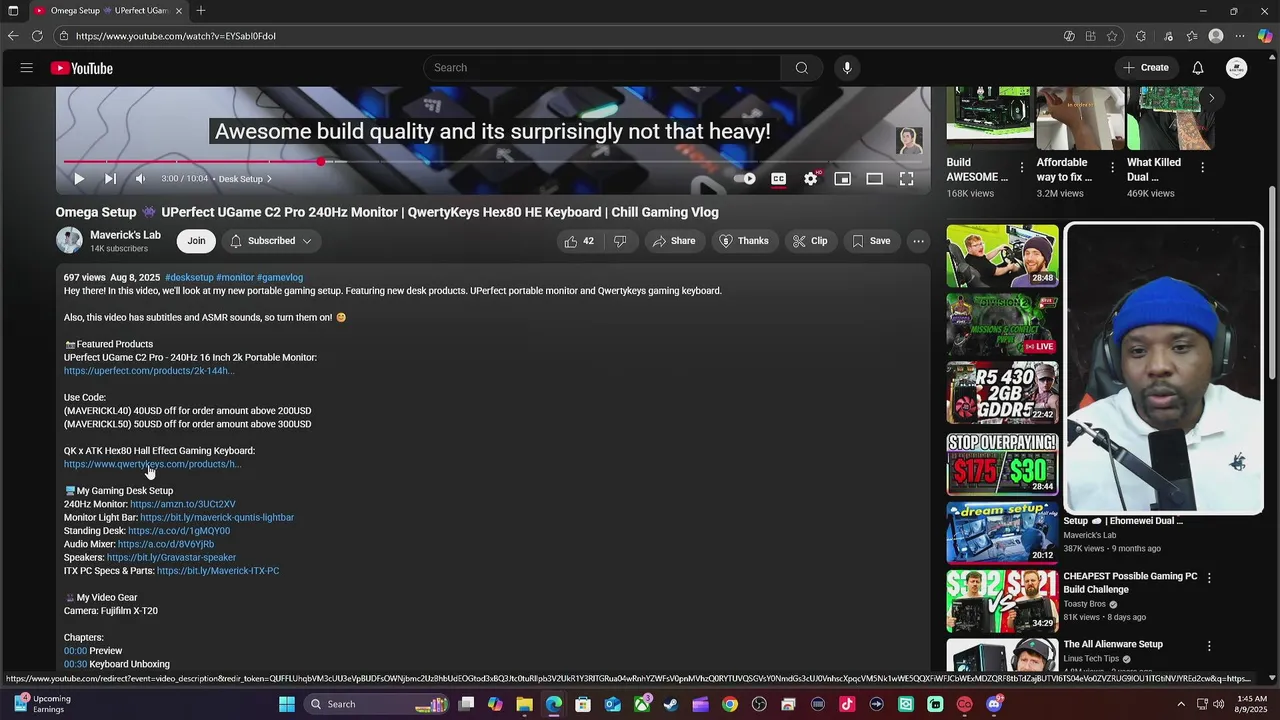Join Maverick's Lab channel membership
The height and width of the screenshot is (720, 1280).
point(196,241)
